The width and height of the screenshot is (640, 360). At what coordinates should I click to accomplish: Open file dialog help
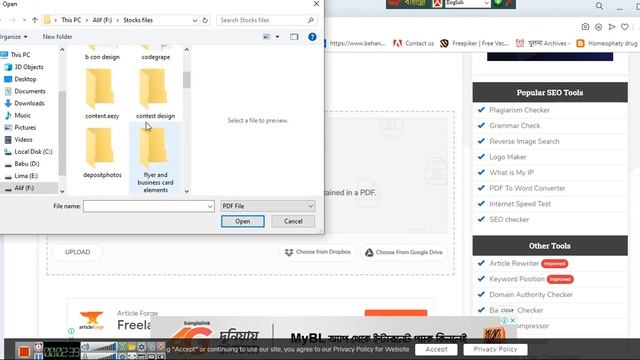(312, 37)
